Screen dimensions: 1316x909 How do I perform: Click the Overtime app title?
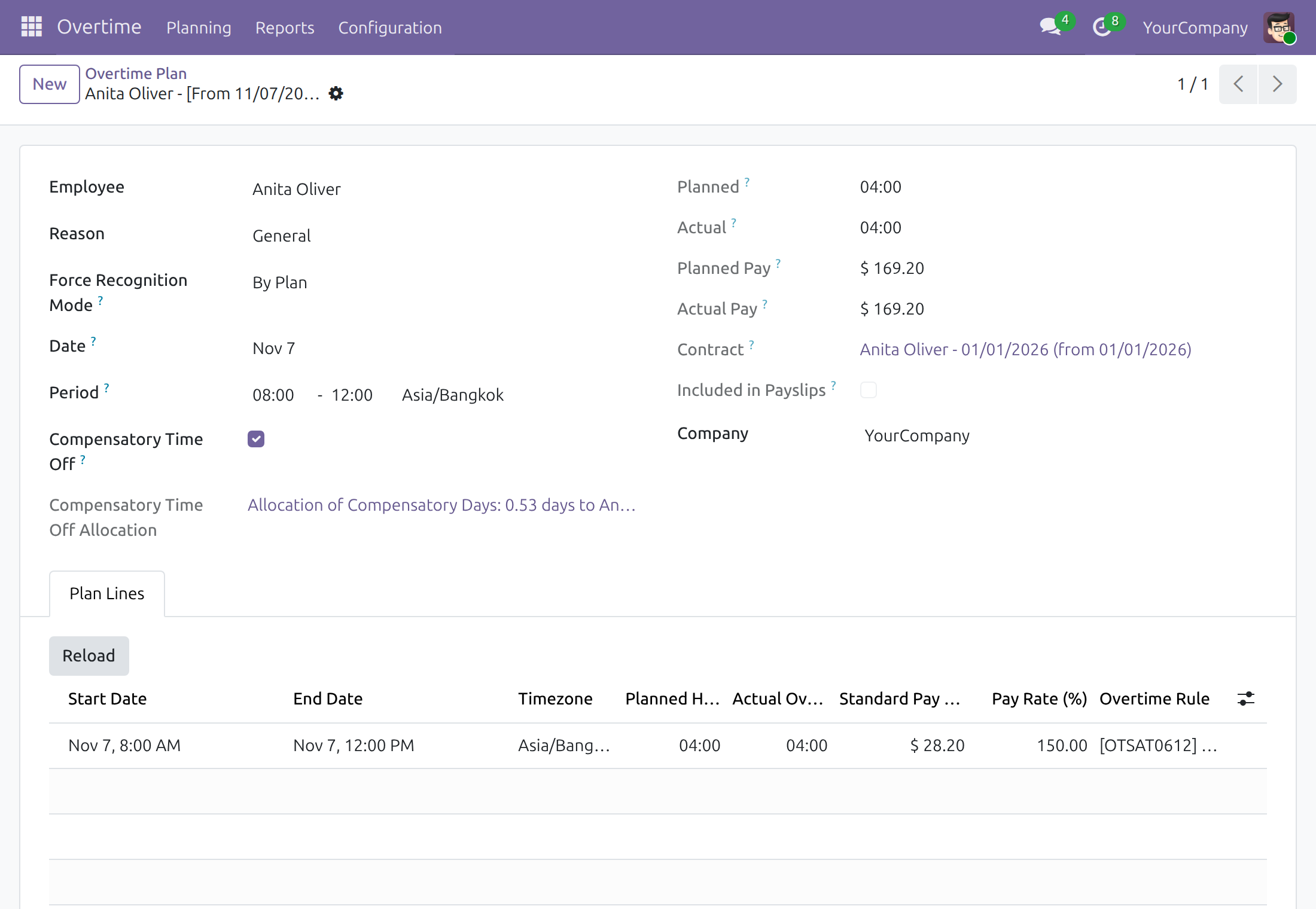(x=99, y=27)
